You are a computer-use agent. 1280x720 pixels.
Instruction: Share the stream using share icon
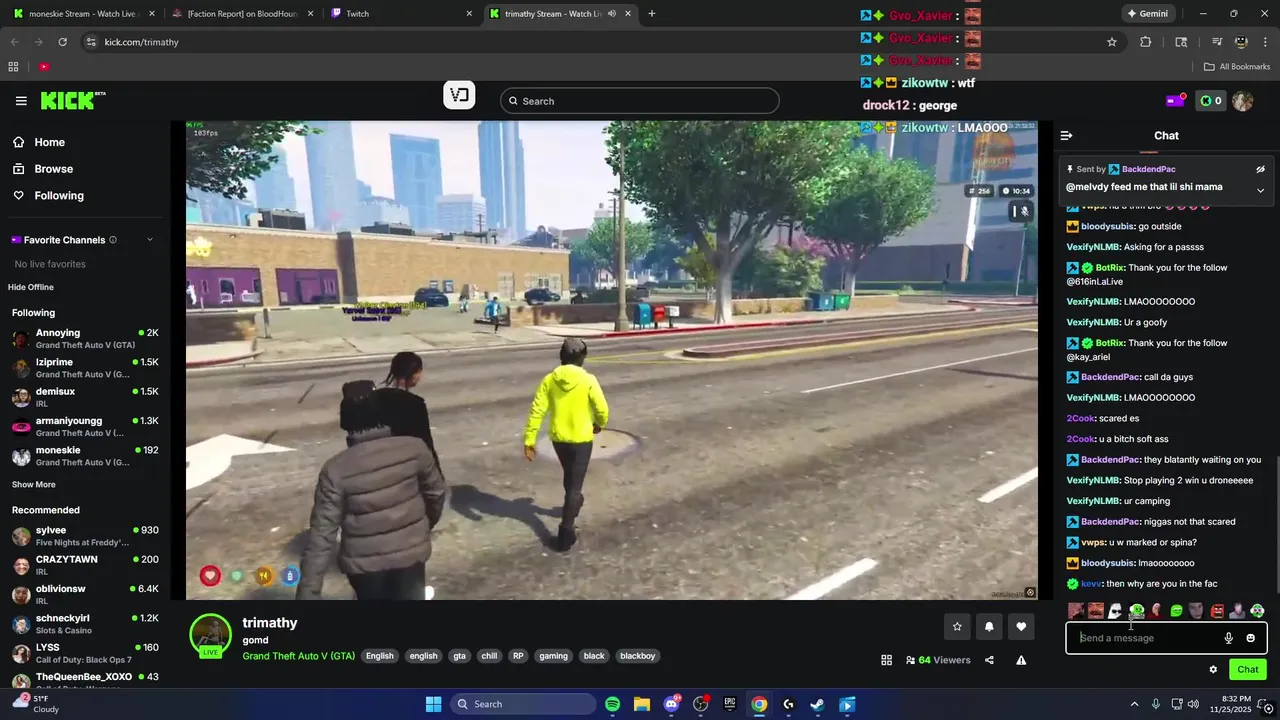[989, 660]
